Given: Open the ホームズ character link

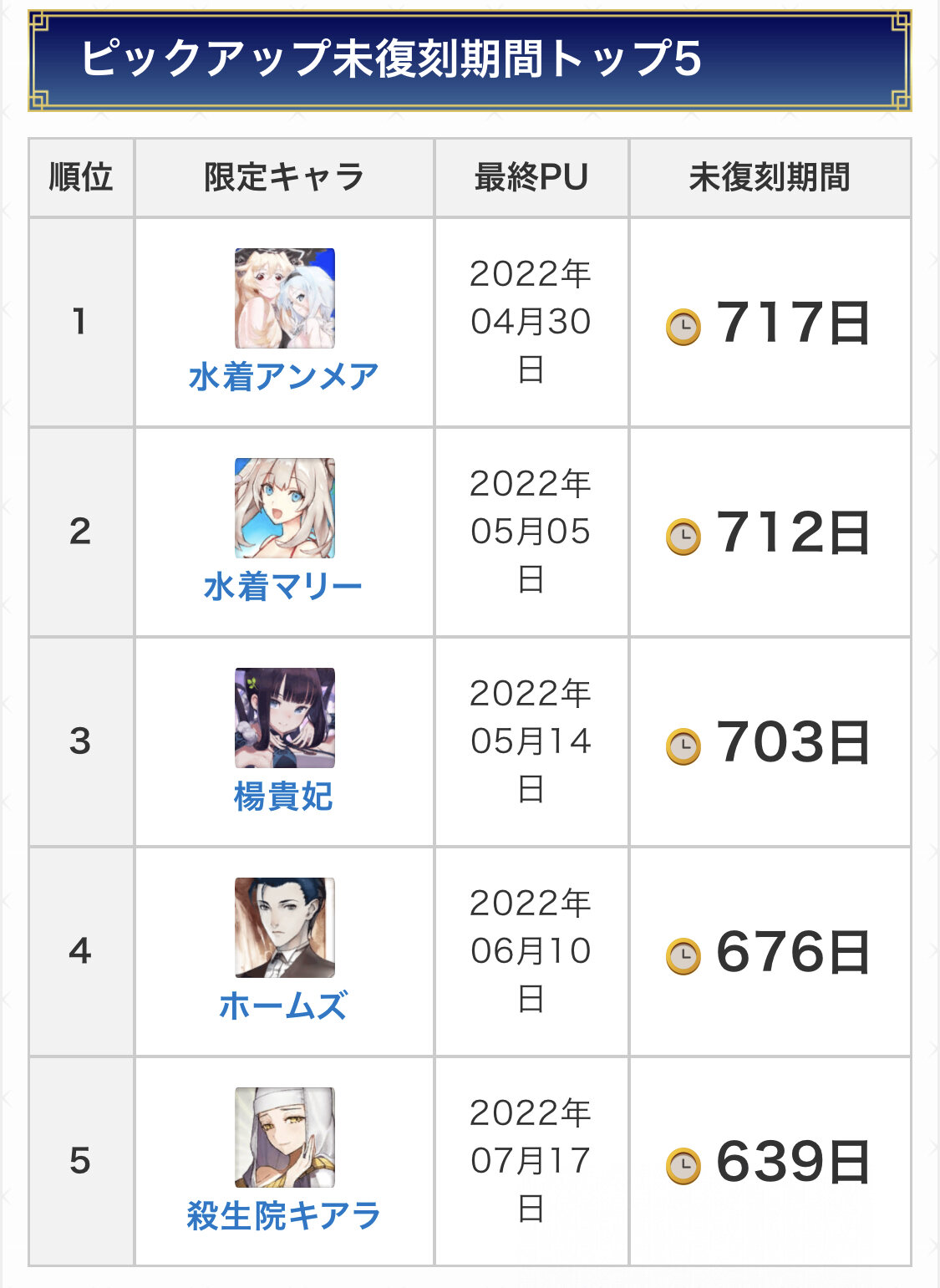Looking at the screenshot, I should click(x=284, y=1006).
